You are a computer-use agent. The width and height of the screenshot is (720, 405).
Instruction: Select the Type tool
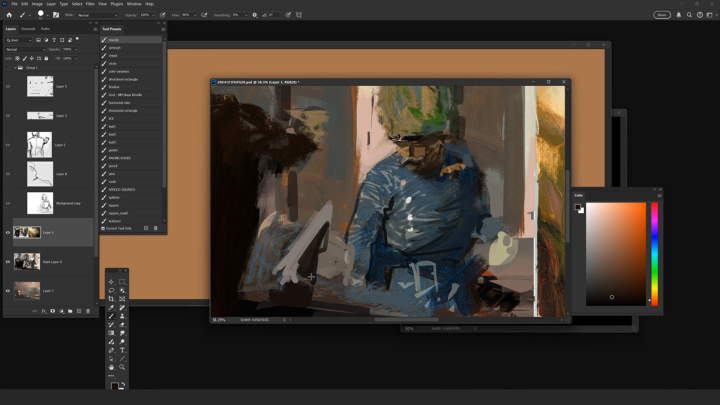pyautogui.click(x=122, y=350)
